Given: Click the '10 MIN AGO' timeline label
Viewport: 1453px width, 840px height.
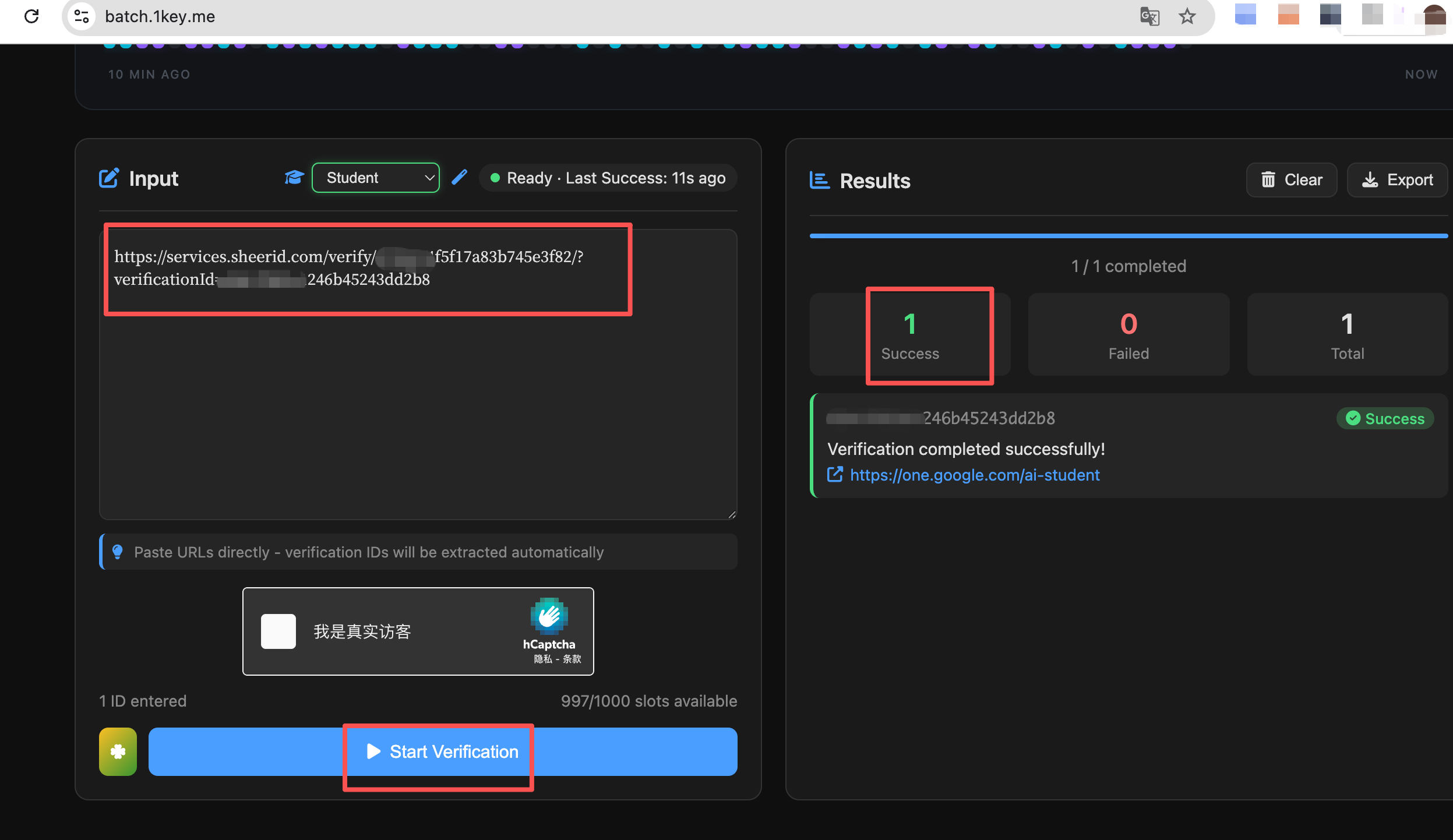Looking at the screenshot, I should click(149, 74).
